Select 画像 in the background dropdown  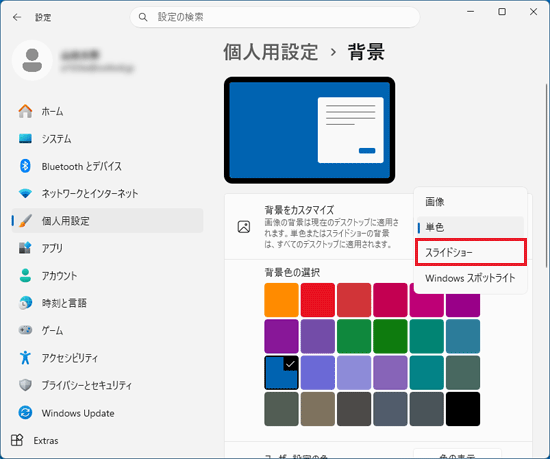point(470,202)
